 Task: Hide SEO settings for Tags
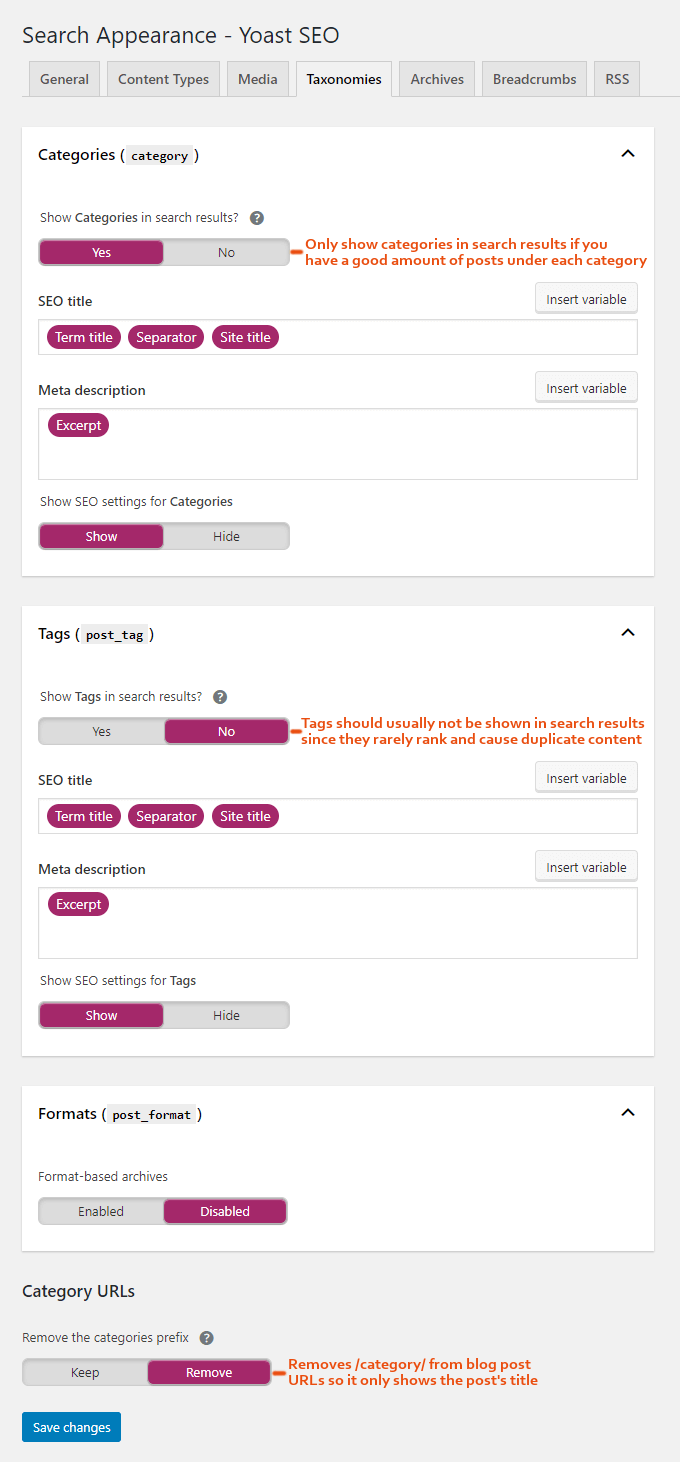226,1013
